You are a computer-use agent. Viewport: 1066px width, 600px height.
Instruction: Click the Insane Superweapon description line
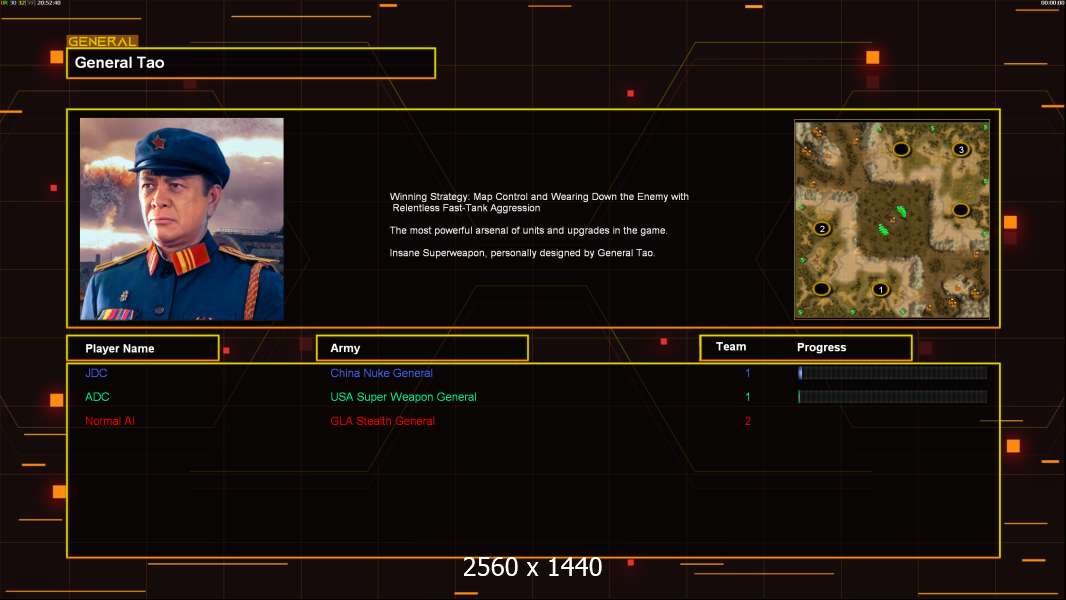tap(522, 253)
